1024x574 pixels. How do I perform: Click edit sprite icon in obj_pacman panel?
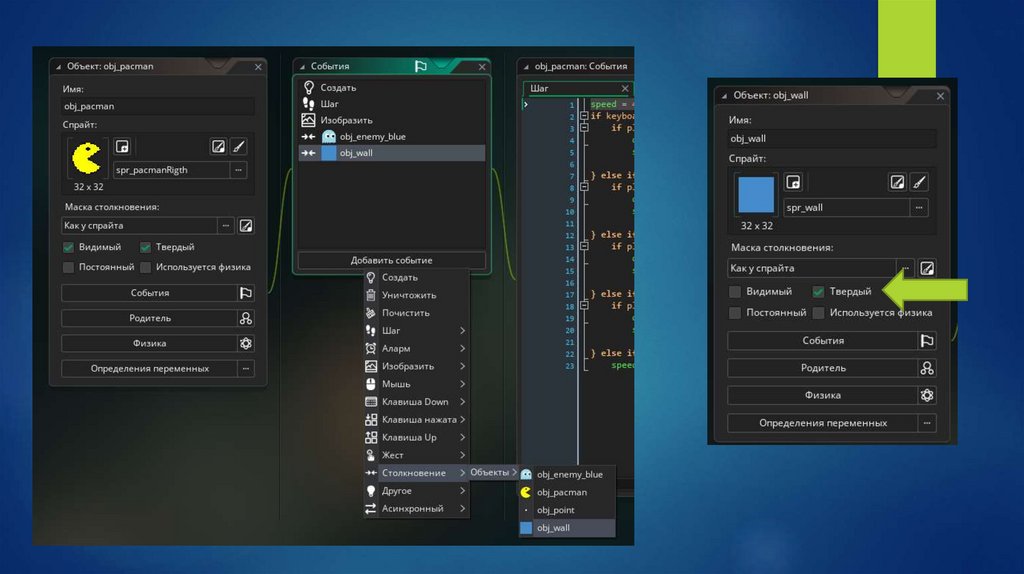(218, 146)
